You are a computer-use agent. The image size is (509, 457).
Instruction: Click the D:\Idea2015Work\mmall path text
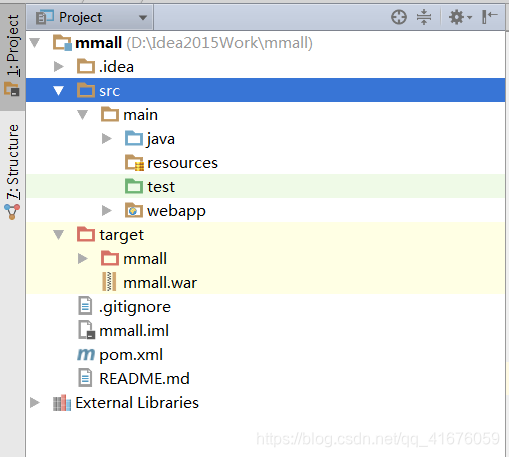(219, 43)
